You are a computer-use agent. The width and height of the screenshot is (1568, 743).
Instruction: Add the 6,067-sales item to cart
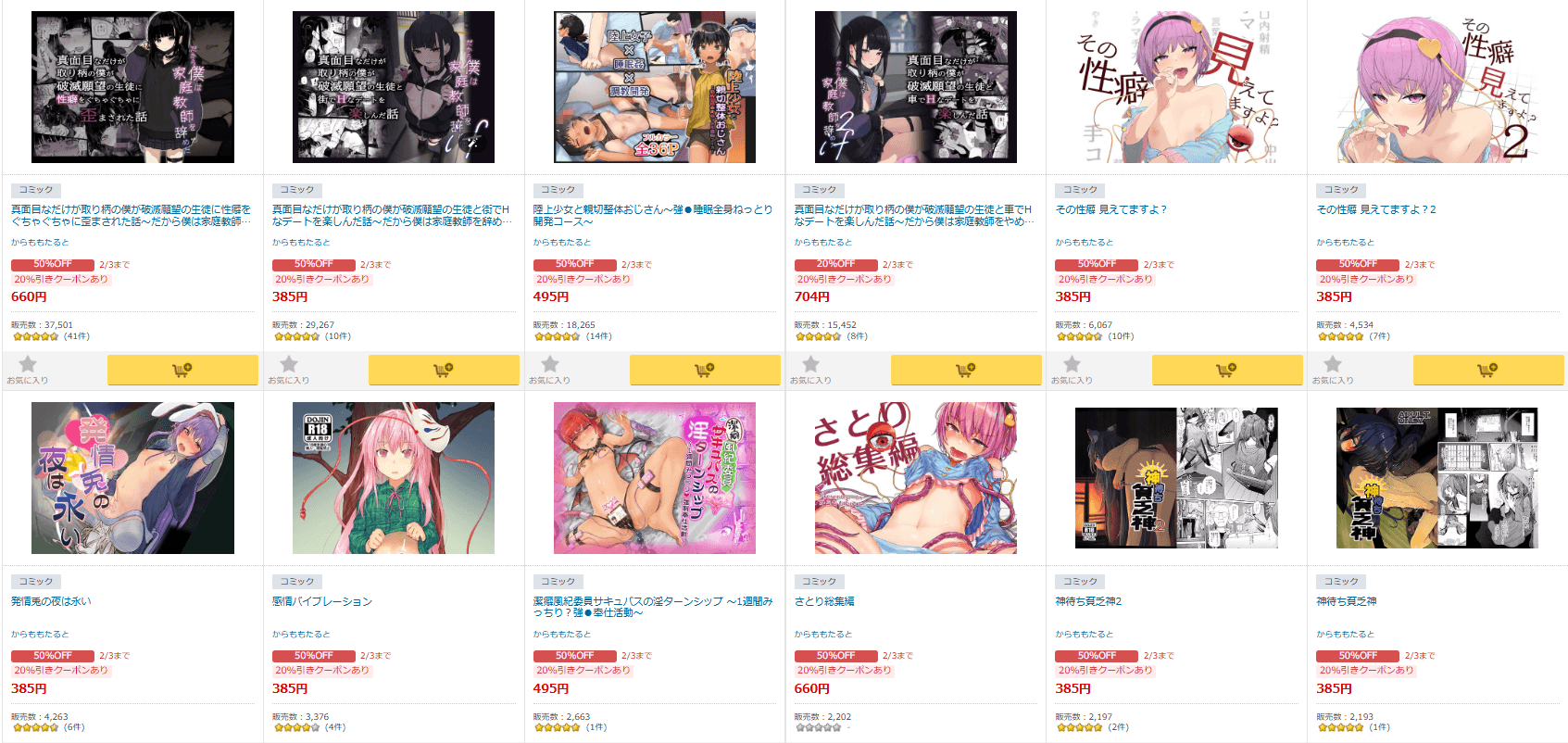(x=1227, y=370)
